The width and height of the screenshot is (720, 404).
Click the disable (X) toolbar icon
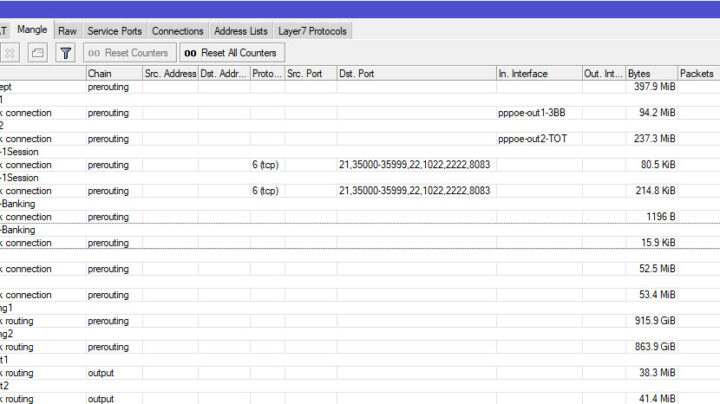(x=10, y=52)
